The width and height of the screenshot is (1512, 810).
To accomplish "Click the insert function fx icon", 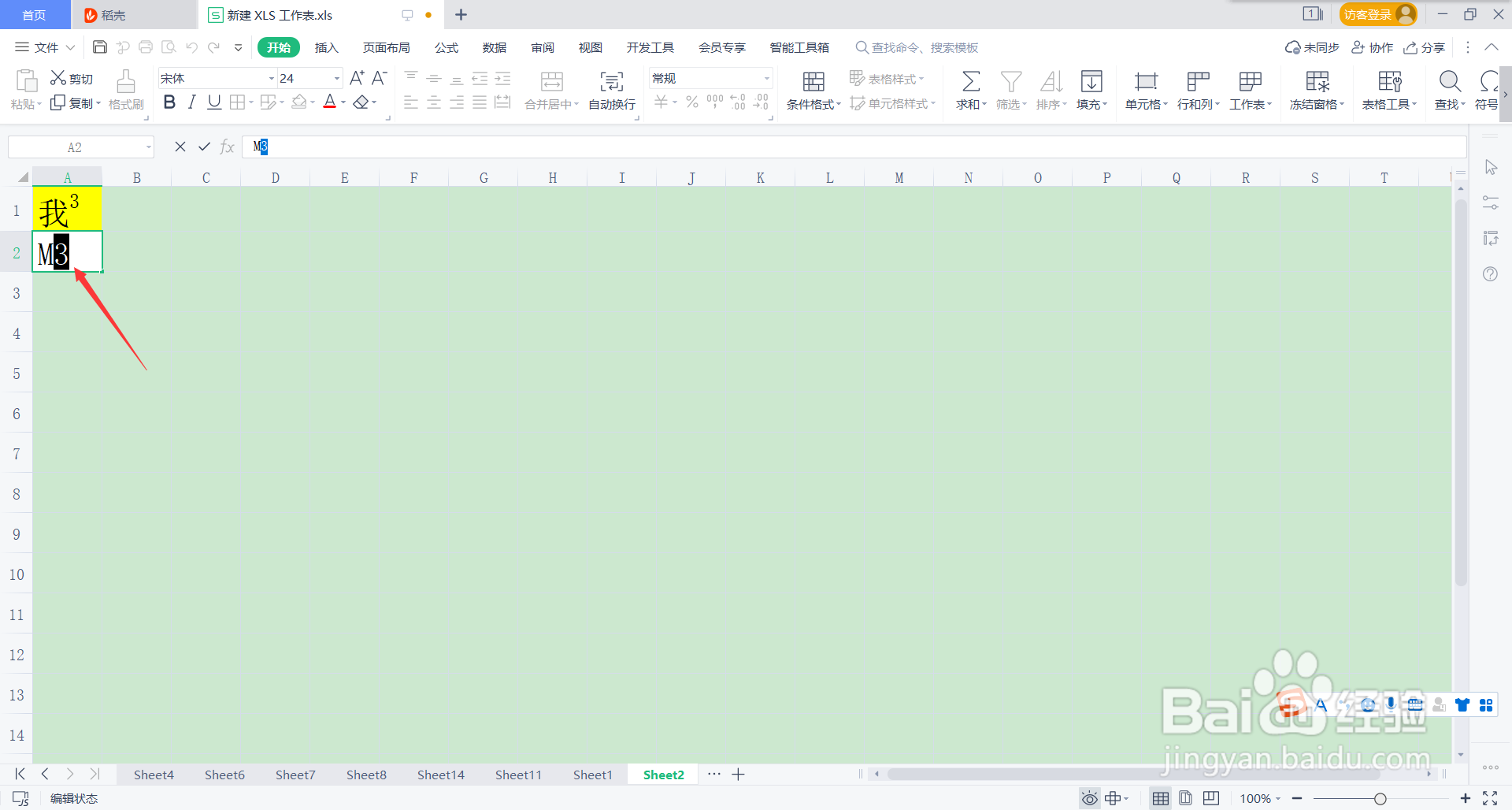I will tap(228, 147).
